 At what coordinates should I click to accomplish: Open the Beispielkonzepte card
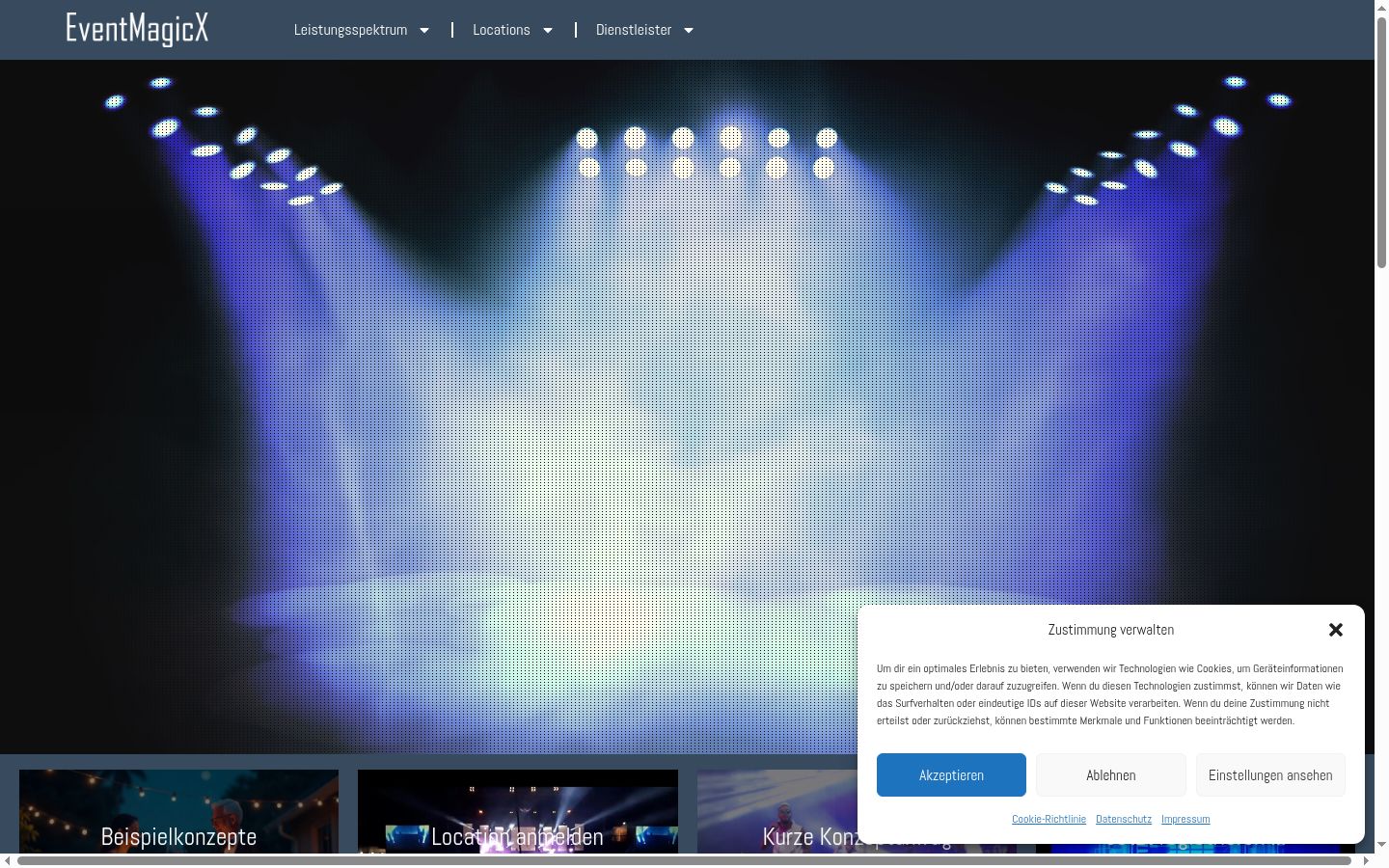point(178,812)
